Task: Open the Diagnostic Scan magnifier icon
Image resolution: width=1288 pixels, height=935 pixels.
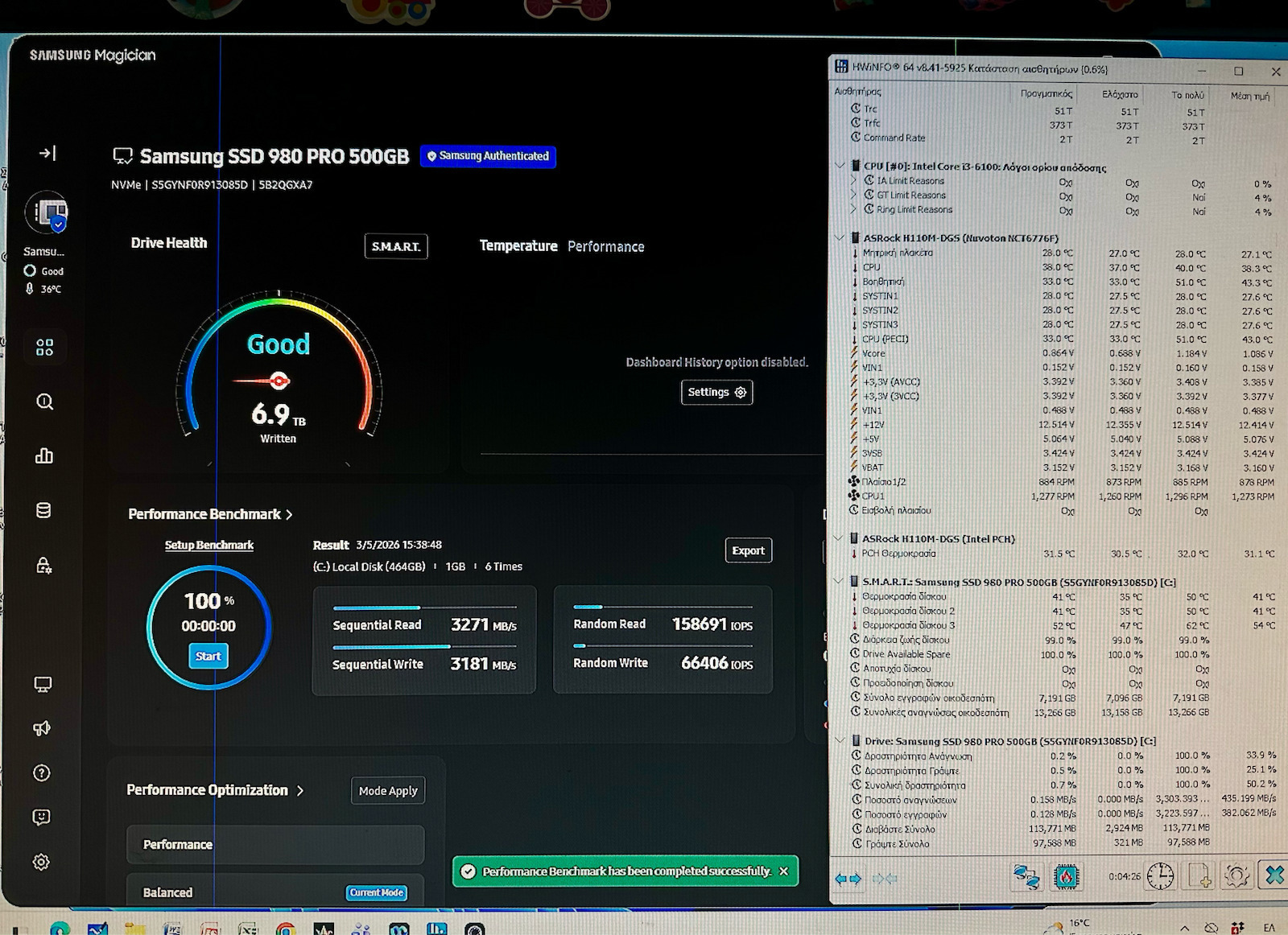Action: click(x=44, y=402)
